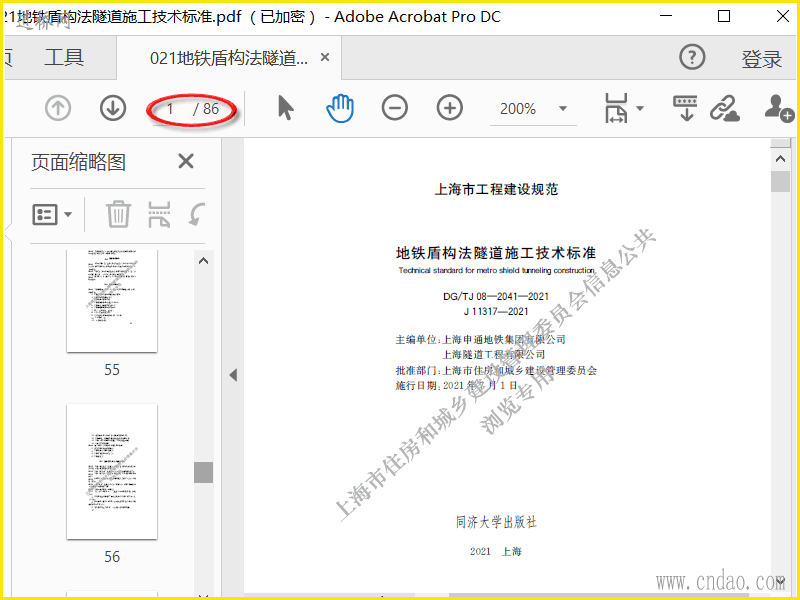Open the help question mark icon
Viewport: 800px width, 600px height.
(692, 57)
